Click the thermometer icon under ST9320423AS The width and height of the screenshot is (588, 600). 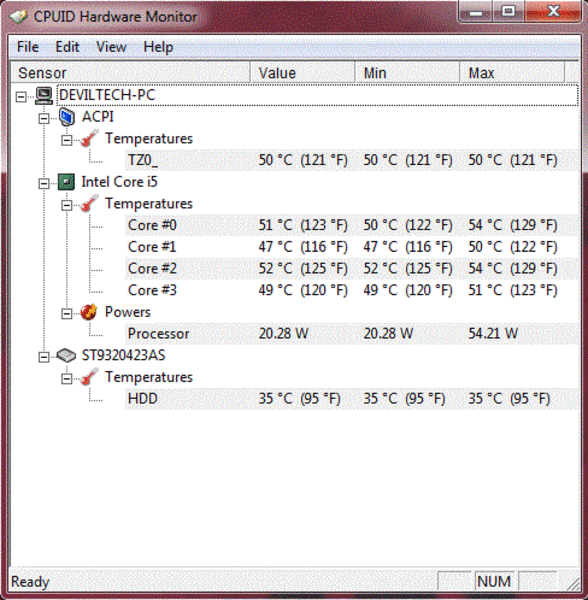89,377
